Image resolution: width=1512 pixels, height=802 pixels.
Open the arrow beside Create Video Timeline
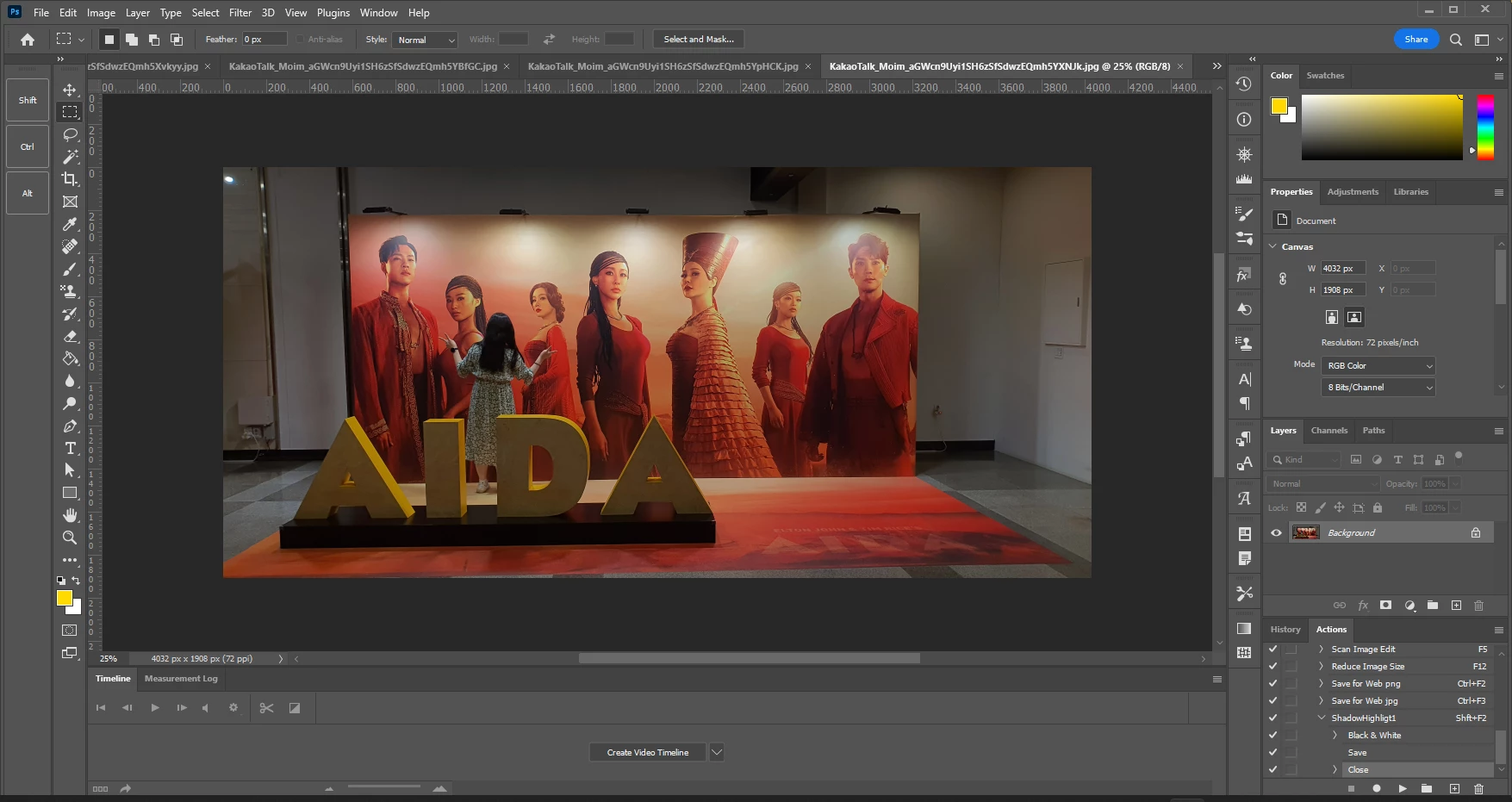[x=716, y=752]
